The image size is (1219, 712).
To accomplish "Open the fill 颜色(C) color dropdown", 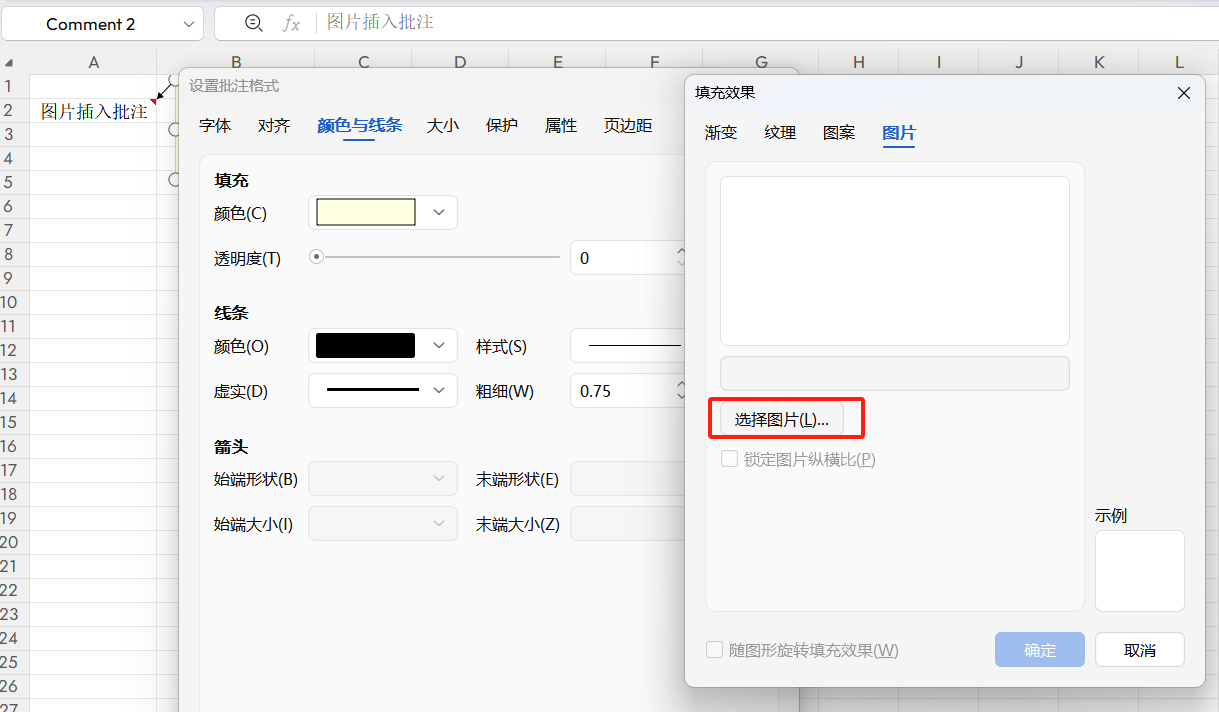I will click(438, 212).
